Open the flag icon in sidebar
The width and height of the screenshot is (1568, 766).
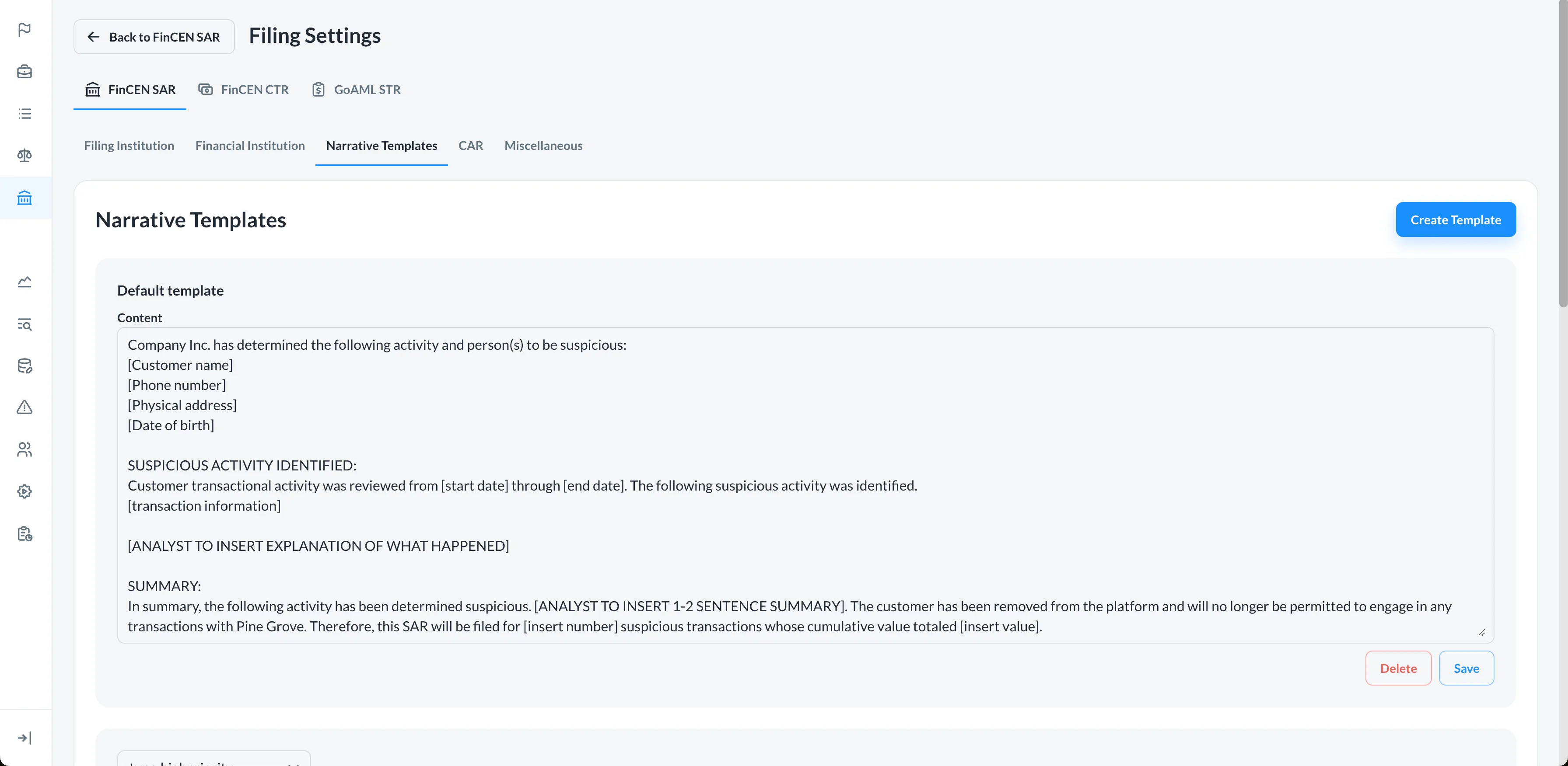point(24,30)
